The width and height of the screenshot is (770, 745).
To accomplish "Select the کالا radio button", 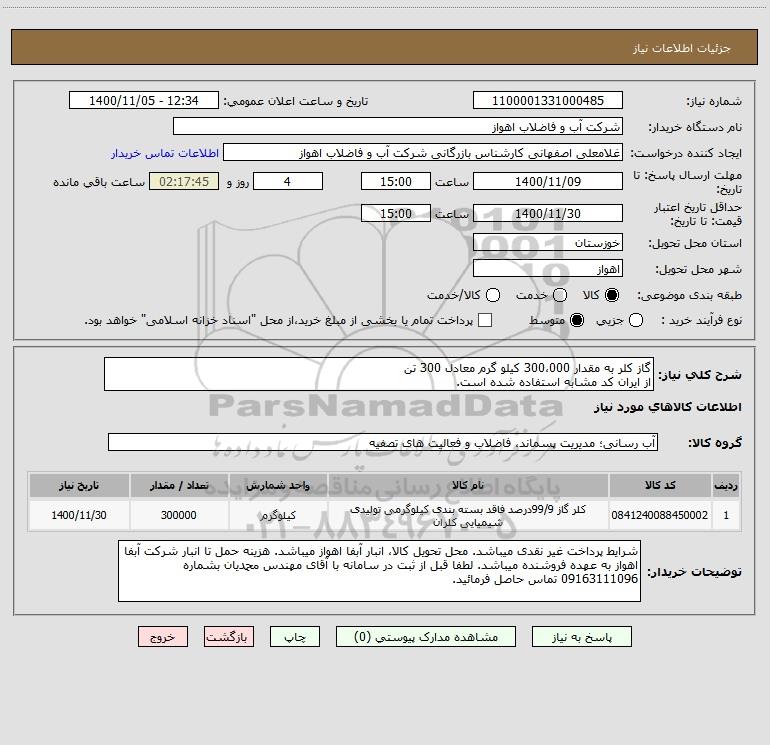I will point(612,295).
